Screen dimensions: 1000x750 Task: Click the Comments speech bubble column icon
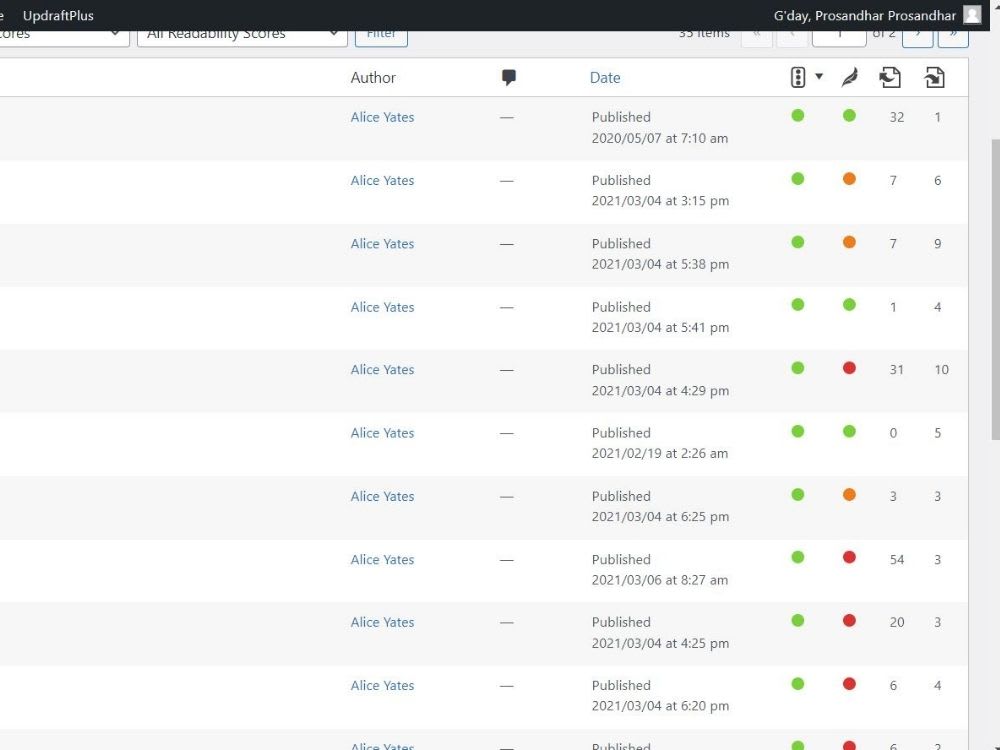tap(508, 78)
